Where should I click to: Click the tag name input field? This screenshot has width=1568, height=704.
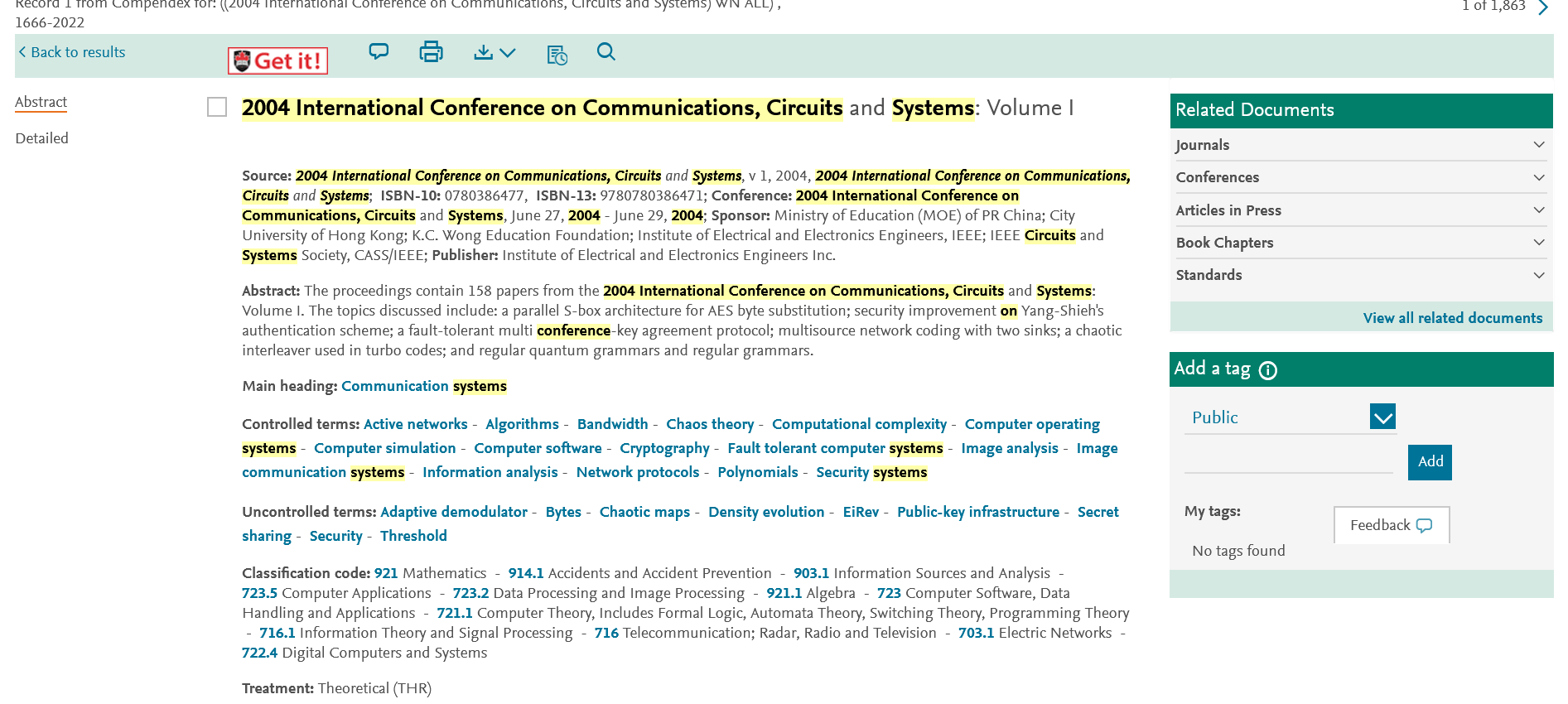coord(1289,460)
